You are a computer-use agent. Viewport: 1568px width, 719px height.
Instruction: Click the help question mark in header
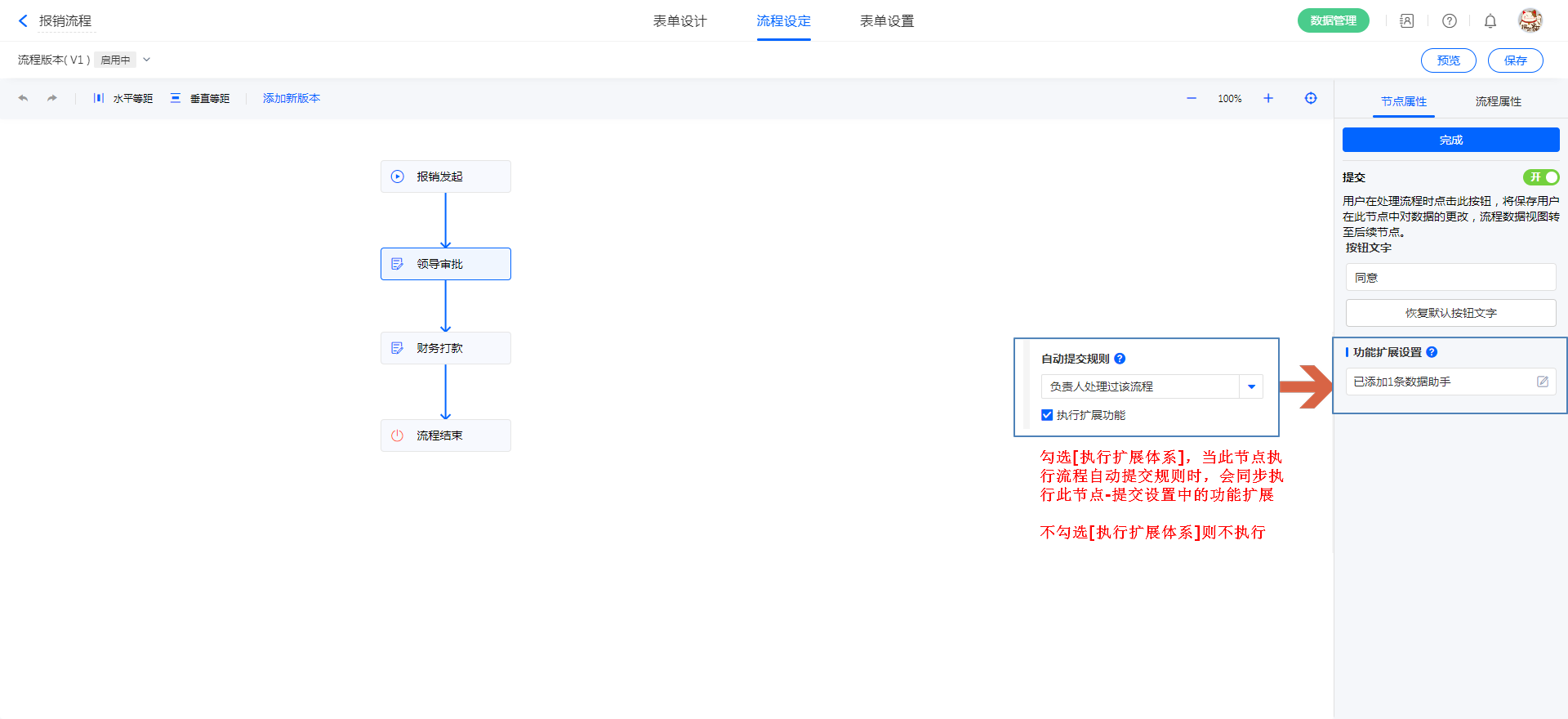pos(1450,21)
